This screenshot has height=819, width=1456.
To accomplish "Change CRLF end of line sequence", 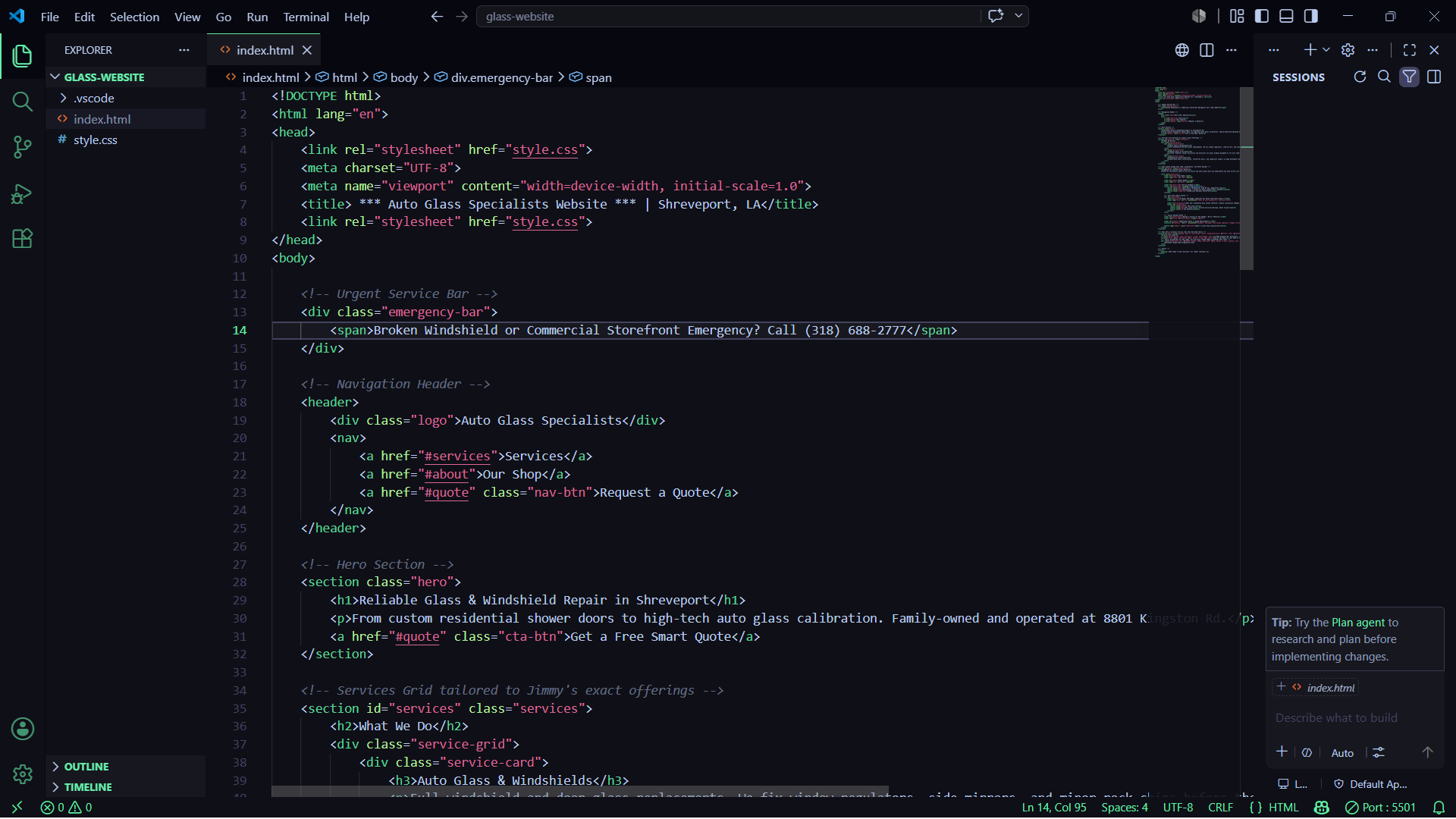I will pos(1220,808).
